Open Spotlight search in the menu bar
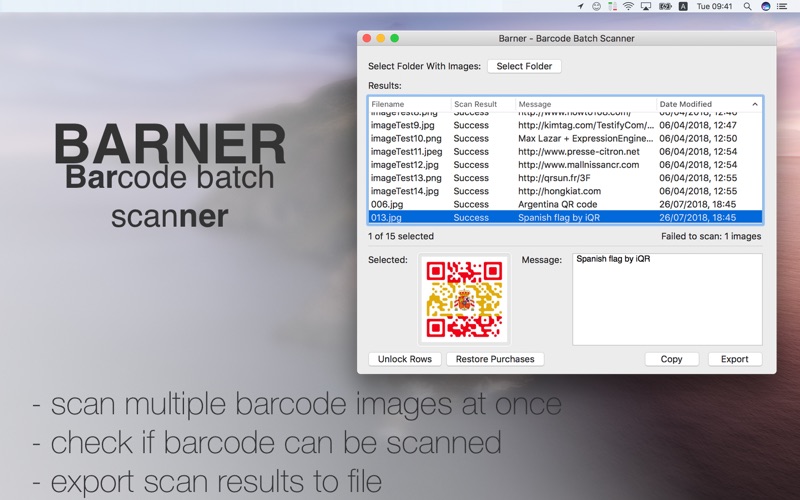The image size is (800, 500). pos(747,6)
